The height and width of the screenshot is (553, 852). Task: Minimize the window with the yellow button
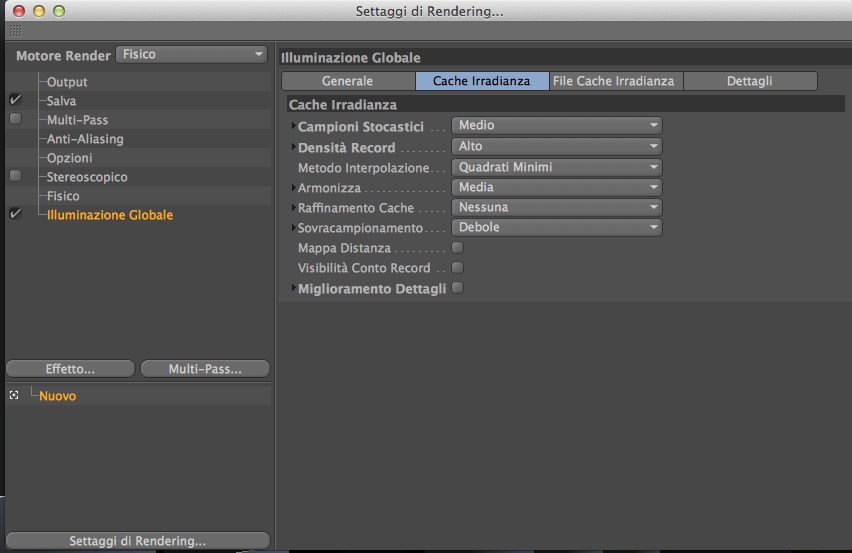(39, 11)
